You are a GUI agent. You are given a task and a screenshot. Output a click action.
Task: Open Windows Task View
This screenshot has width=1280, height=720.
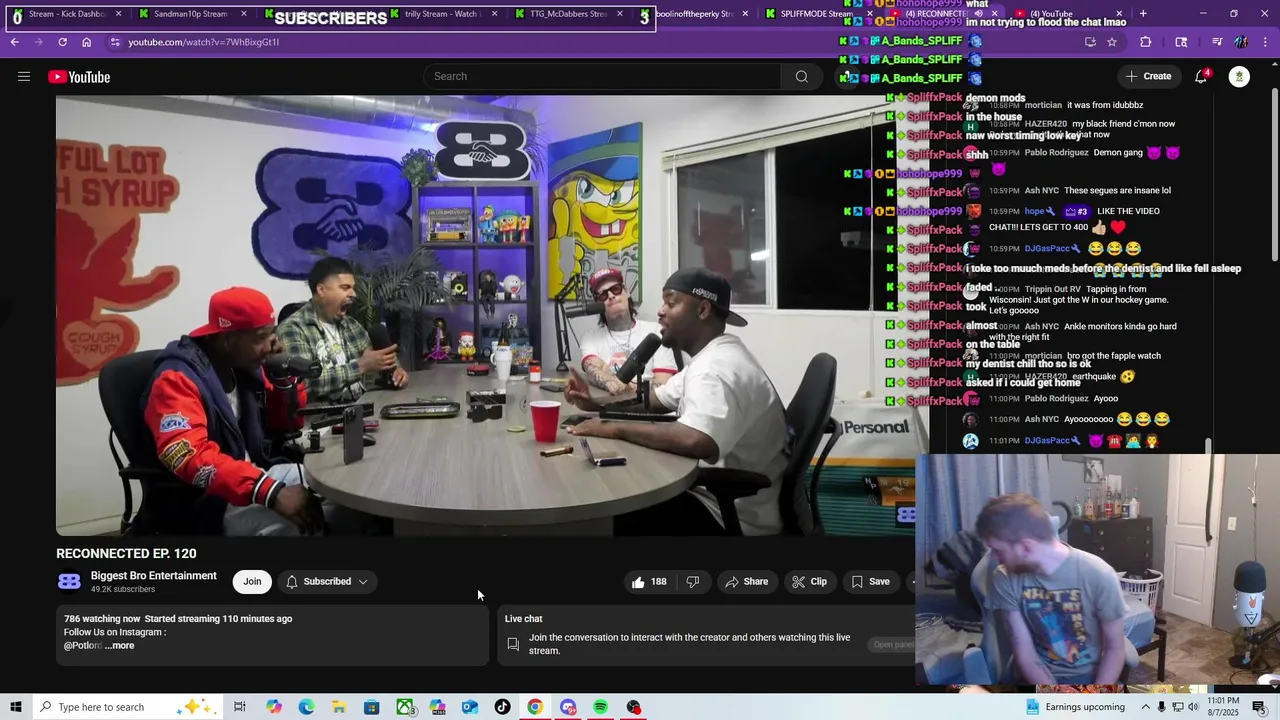coord(240,707)
